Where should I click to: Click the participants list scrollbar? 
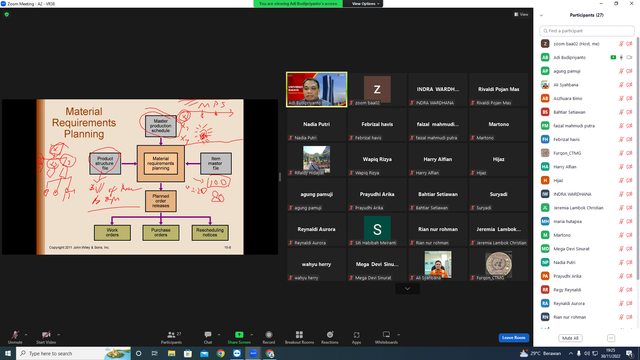click(638, 159)
